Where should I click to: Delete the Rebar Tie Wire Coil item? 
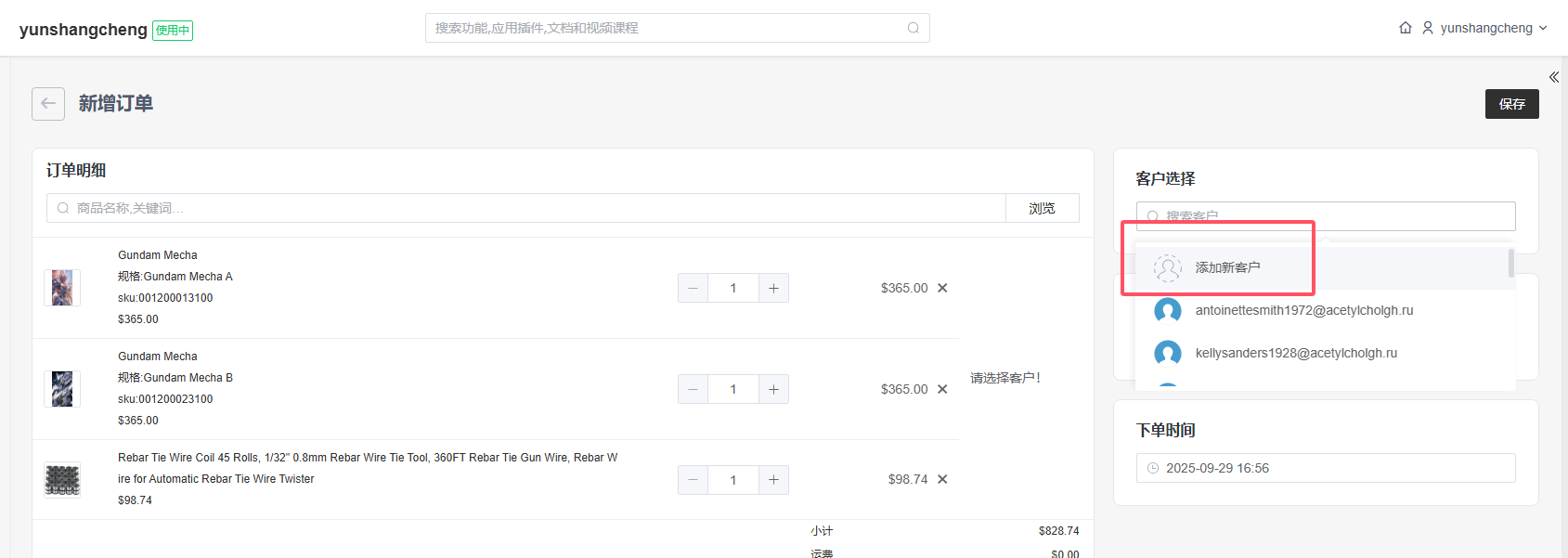point(942,479)
